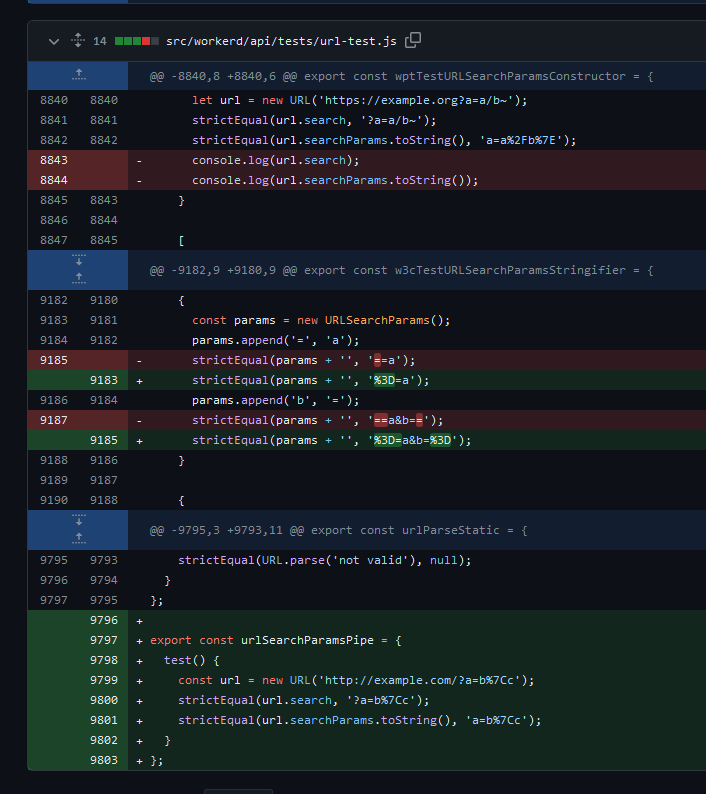The height and width of the screenshot is (794, 706).
Task: Click old line number 8841
Action: coord(54,120)
